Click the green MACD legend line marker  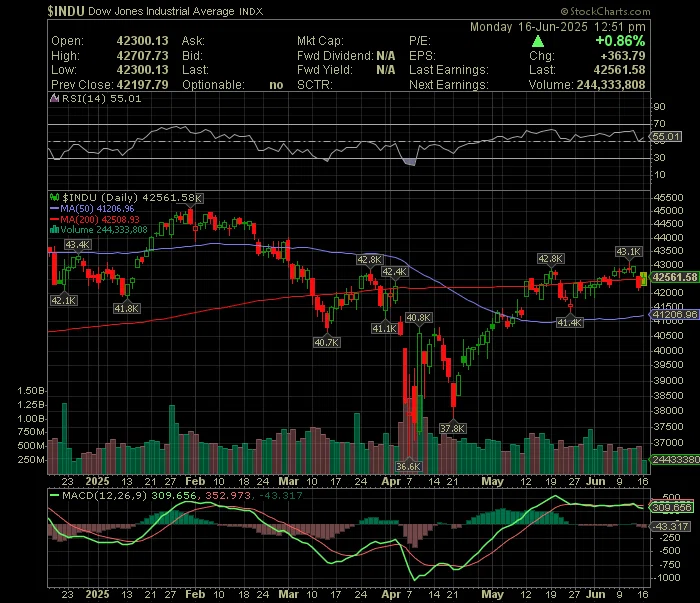(x=54, y=495)
